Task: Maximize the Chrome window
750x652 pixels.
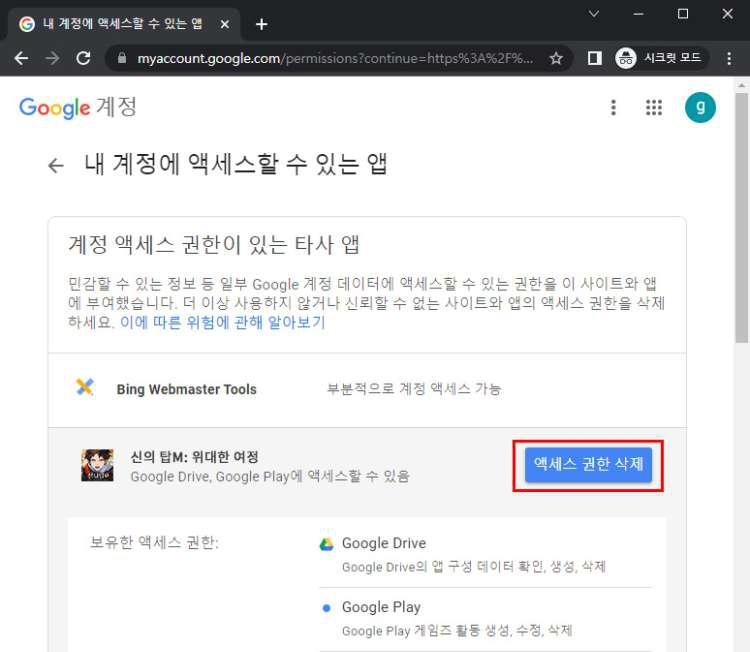Action: point(683,14)
